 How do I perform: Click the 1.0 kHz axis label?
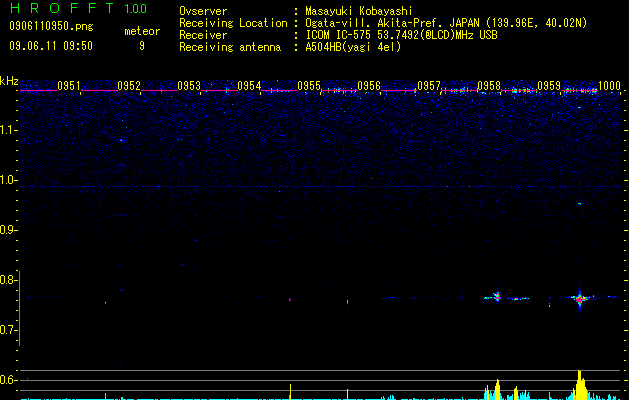click(x=9, y=180)
